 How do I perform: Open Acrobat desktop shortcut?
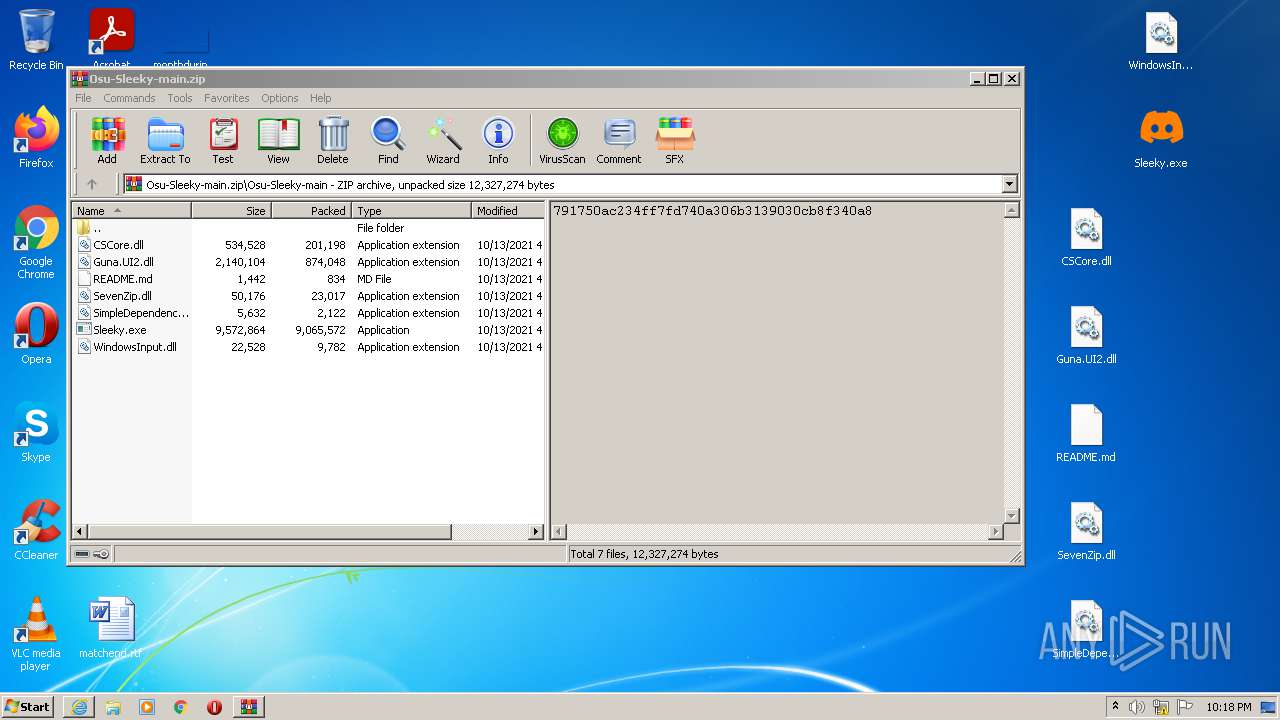coord(112,38)
